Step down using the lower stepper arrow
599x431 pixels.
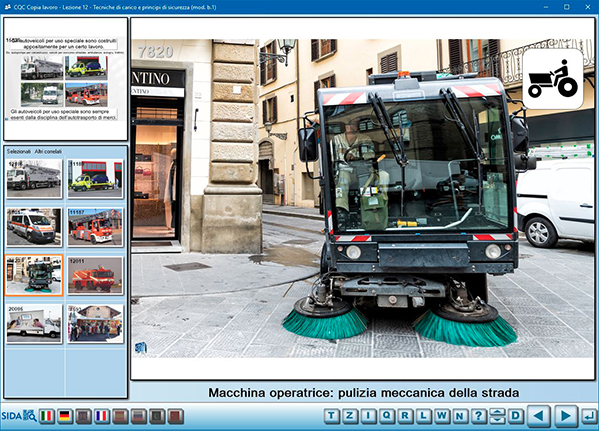tap(497, 420)
